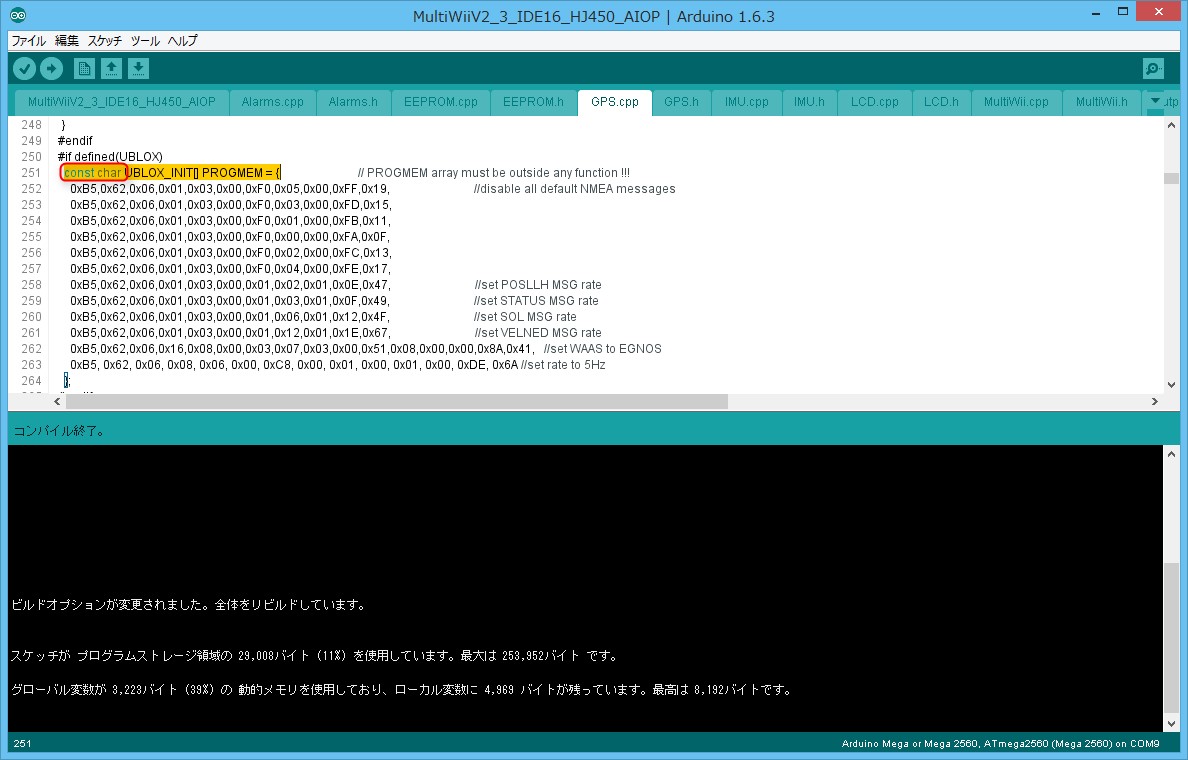This screenshot has height=760, width=1188.
Task: Open the スケッチ menu
Action: click(x=105, y=41)
